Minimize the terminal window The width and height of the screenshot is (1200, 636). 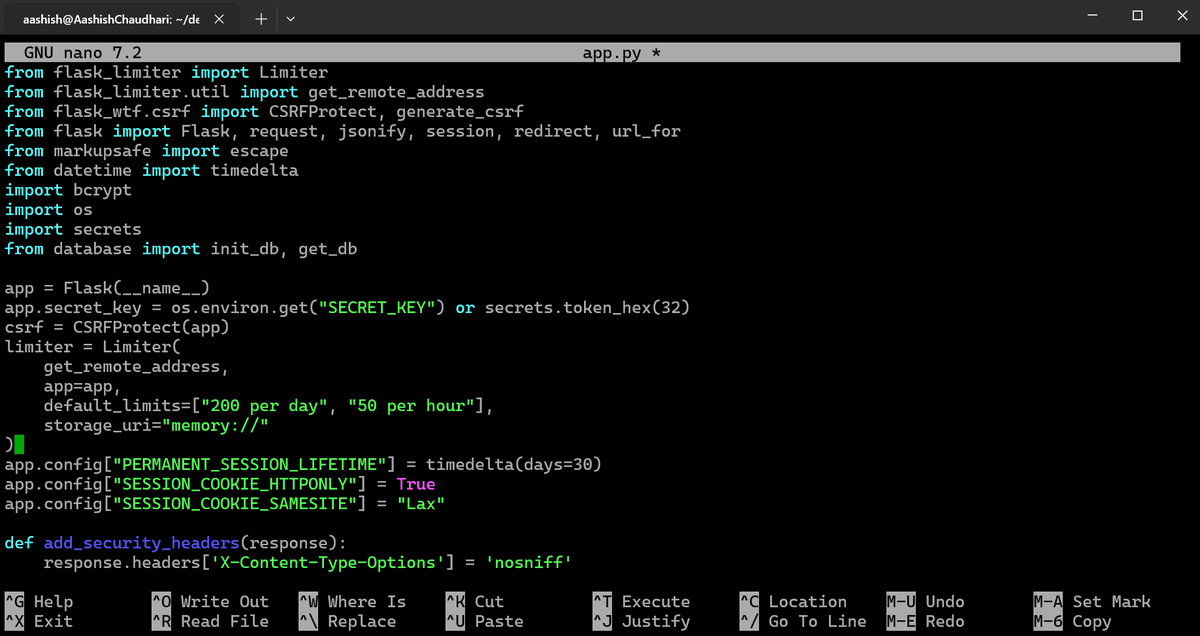1090,16
